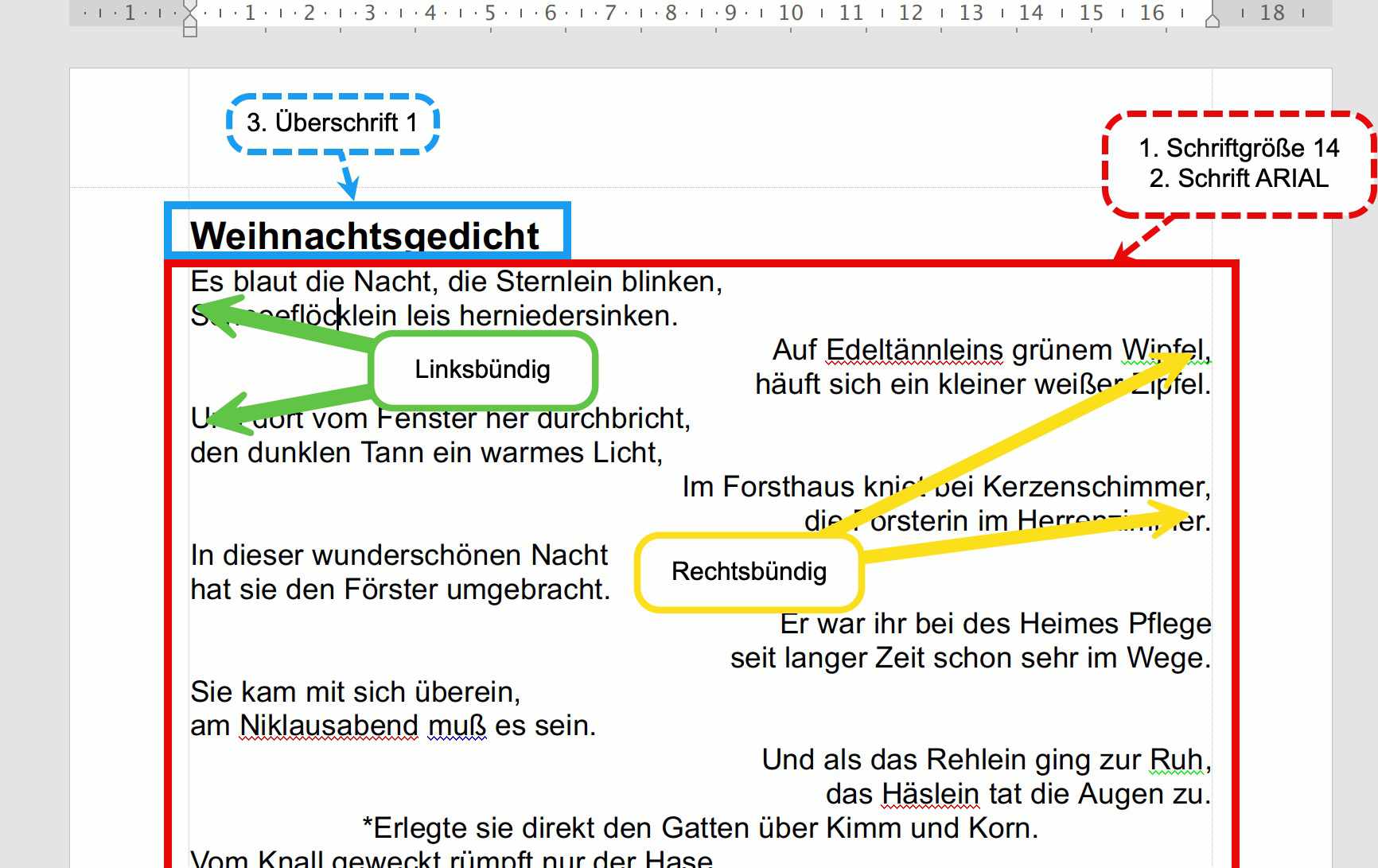1378x868 pixels.
Task: Click the number 10 on the ruler
Action: tap(790, 13)
